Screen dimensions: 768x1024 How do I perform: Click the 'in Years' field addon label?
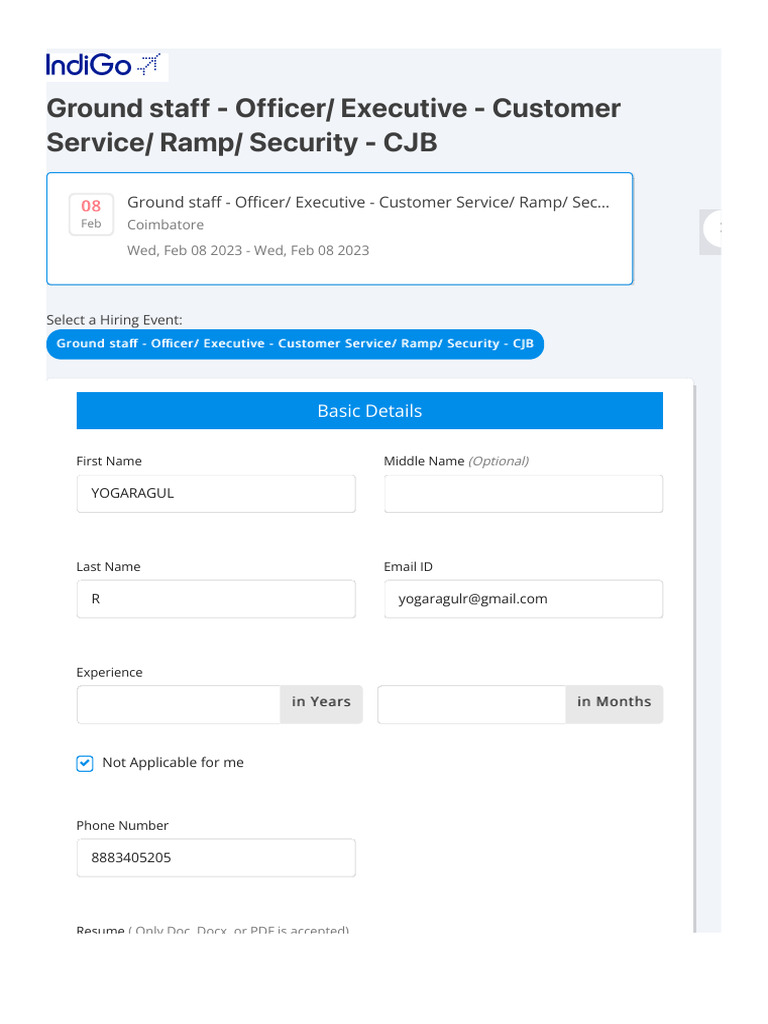coord(321,703)
